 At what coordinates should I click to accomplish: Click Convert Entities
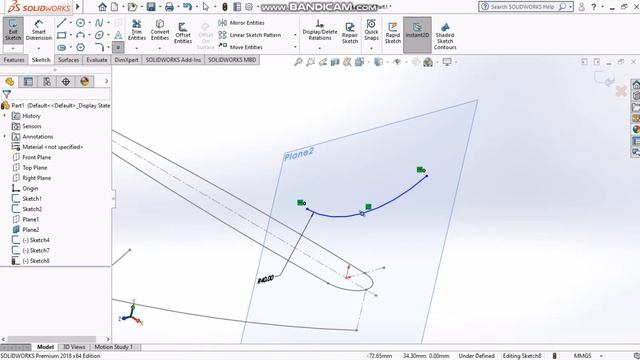(x=160, y=30)
